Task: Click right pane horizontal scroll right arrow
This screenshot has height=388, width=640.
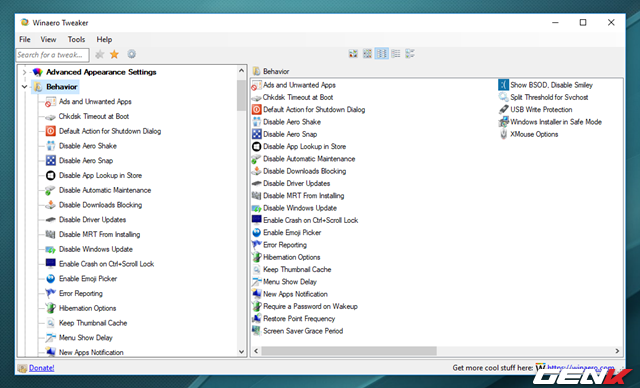Action: tap(617, 351)
